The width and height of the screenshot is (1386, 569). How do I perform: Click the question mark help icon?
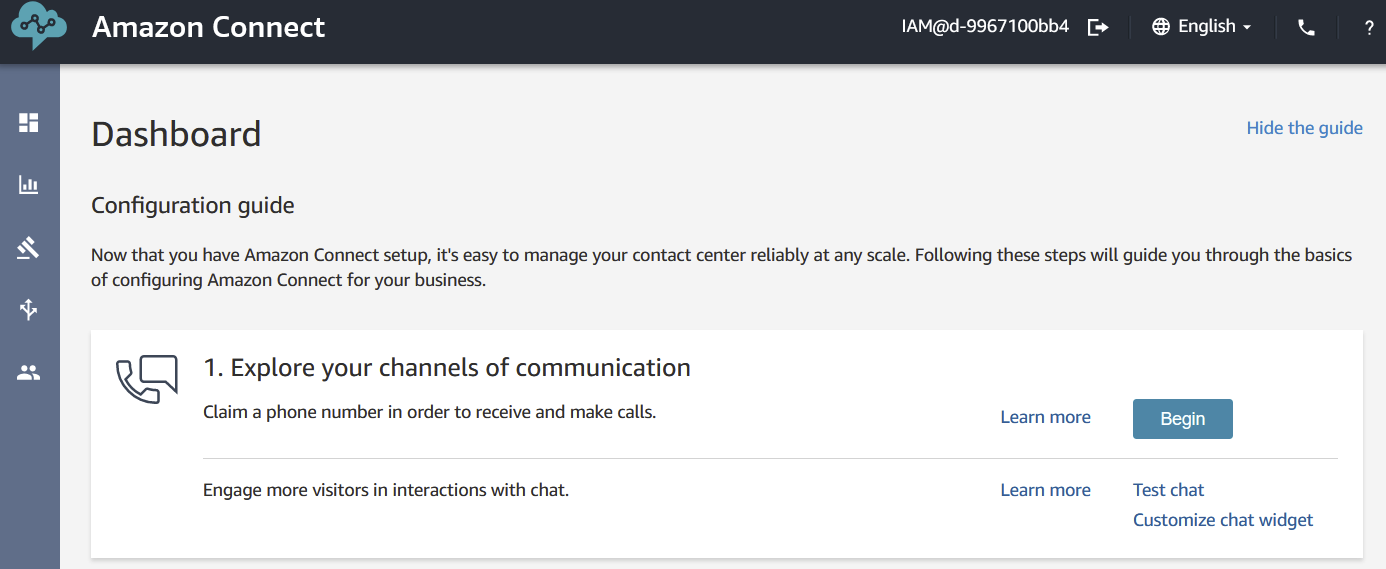1369,28
